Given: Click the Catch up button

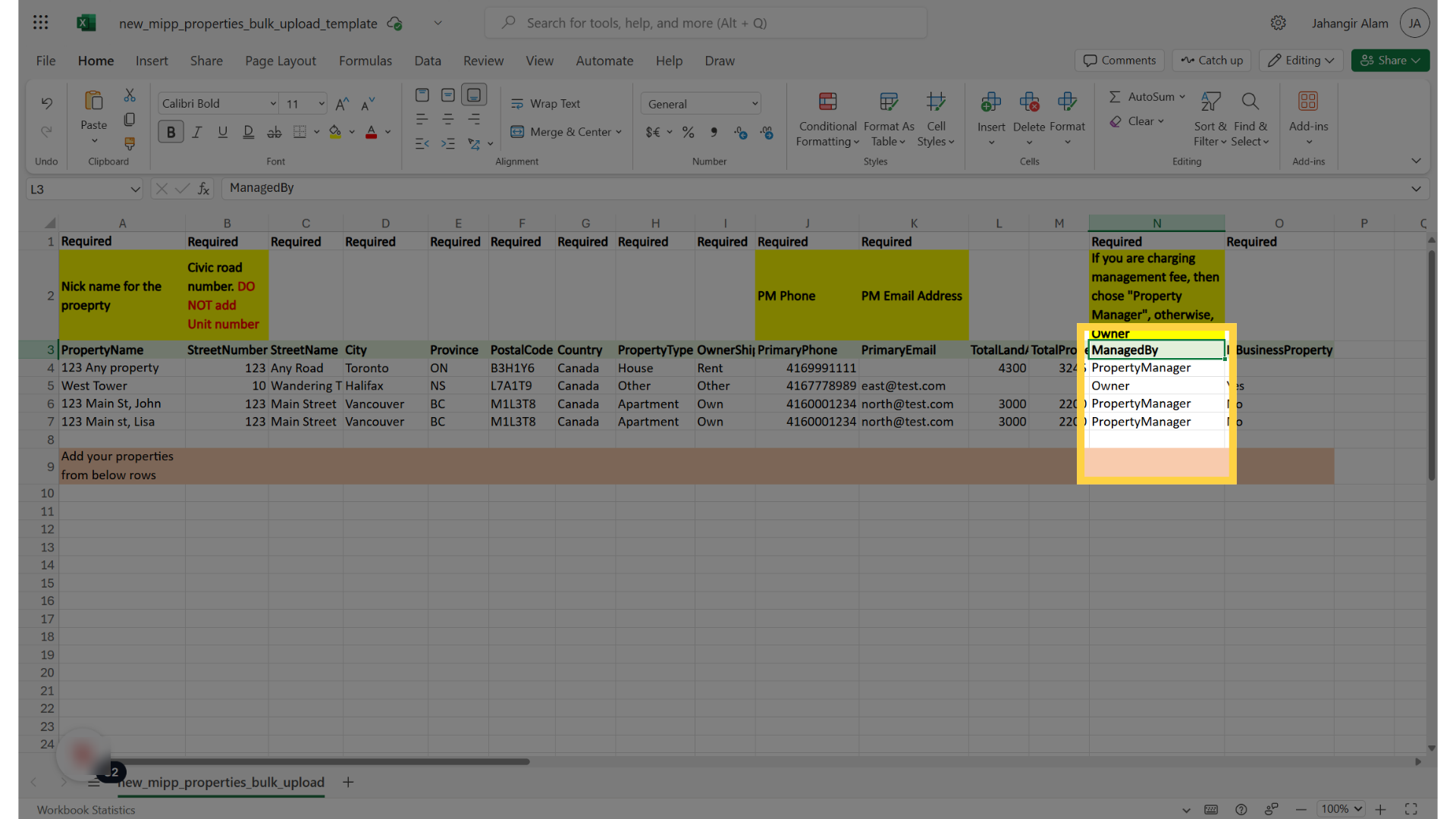Looking at the screenshot, I should (x=1212, y=61).
